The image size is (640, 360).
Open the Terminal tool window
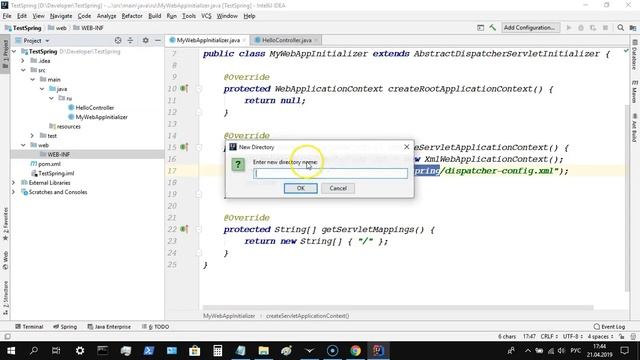(x=29, y=327)
